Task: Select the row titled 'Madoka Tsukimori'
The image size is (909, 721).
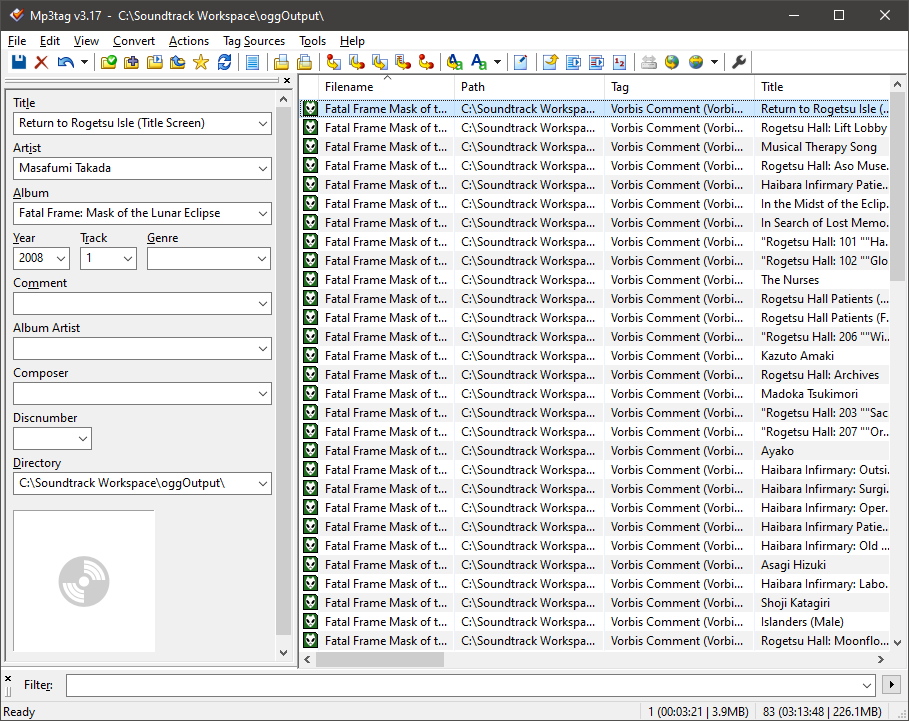Action: click(x=595, y=394)
